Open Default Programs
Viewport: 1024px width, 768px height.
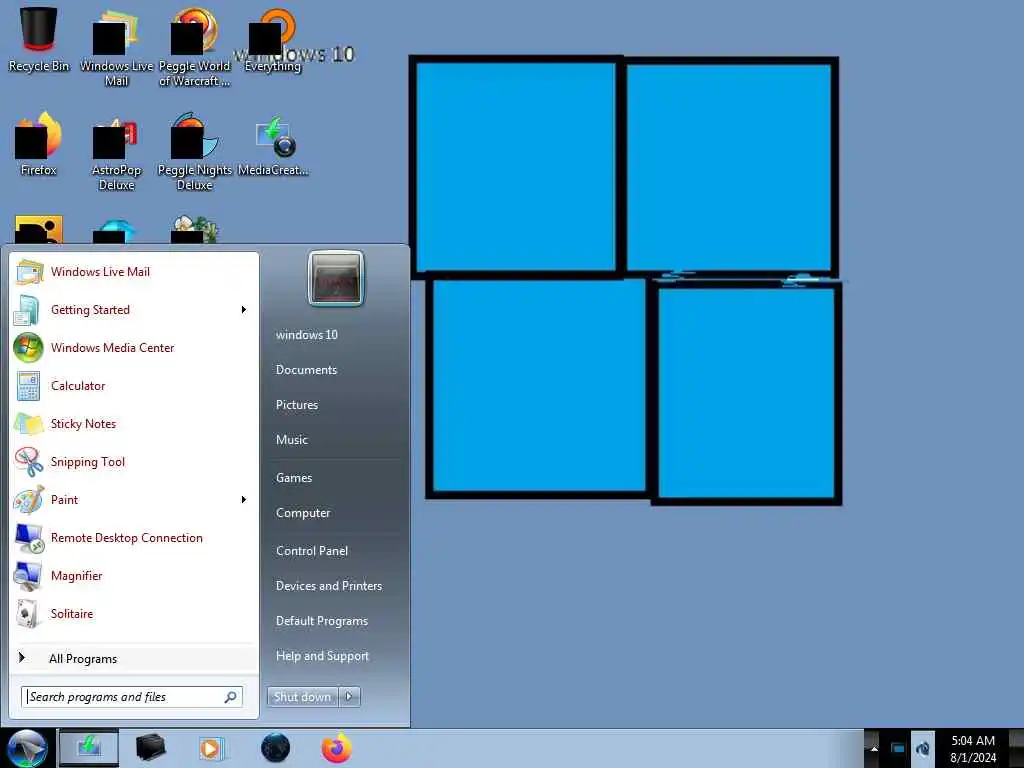[322, 621]
